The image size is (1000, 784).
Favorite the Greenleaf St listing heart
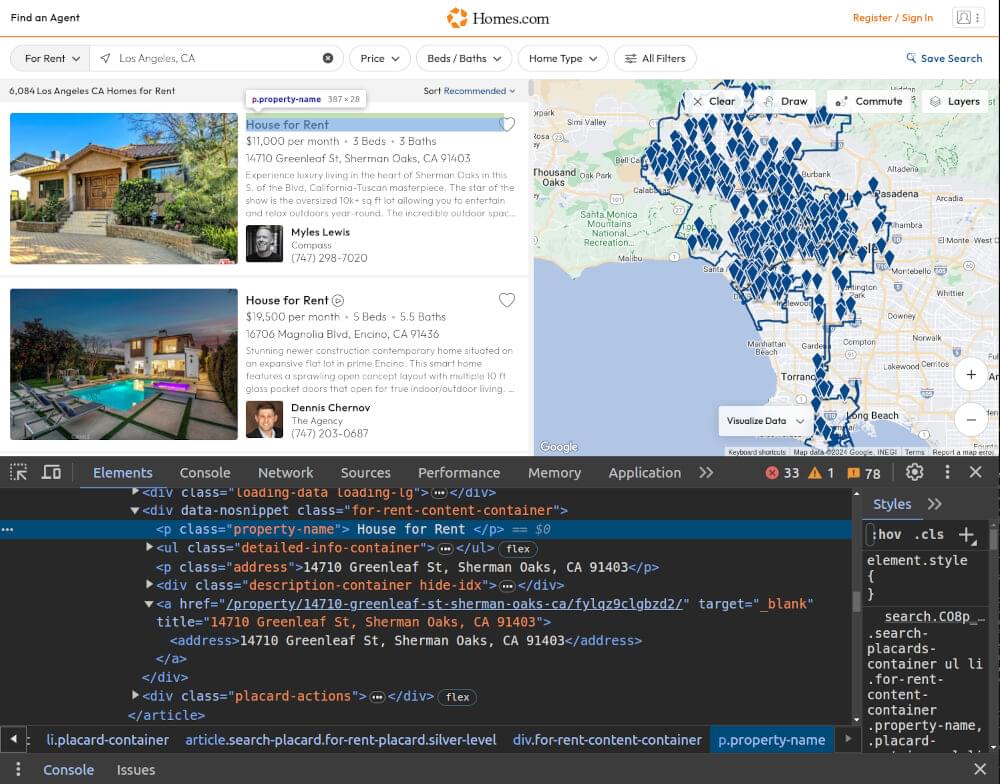(507, 125)
